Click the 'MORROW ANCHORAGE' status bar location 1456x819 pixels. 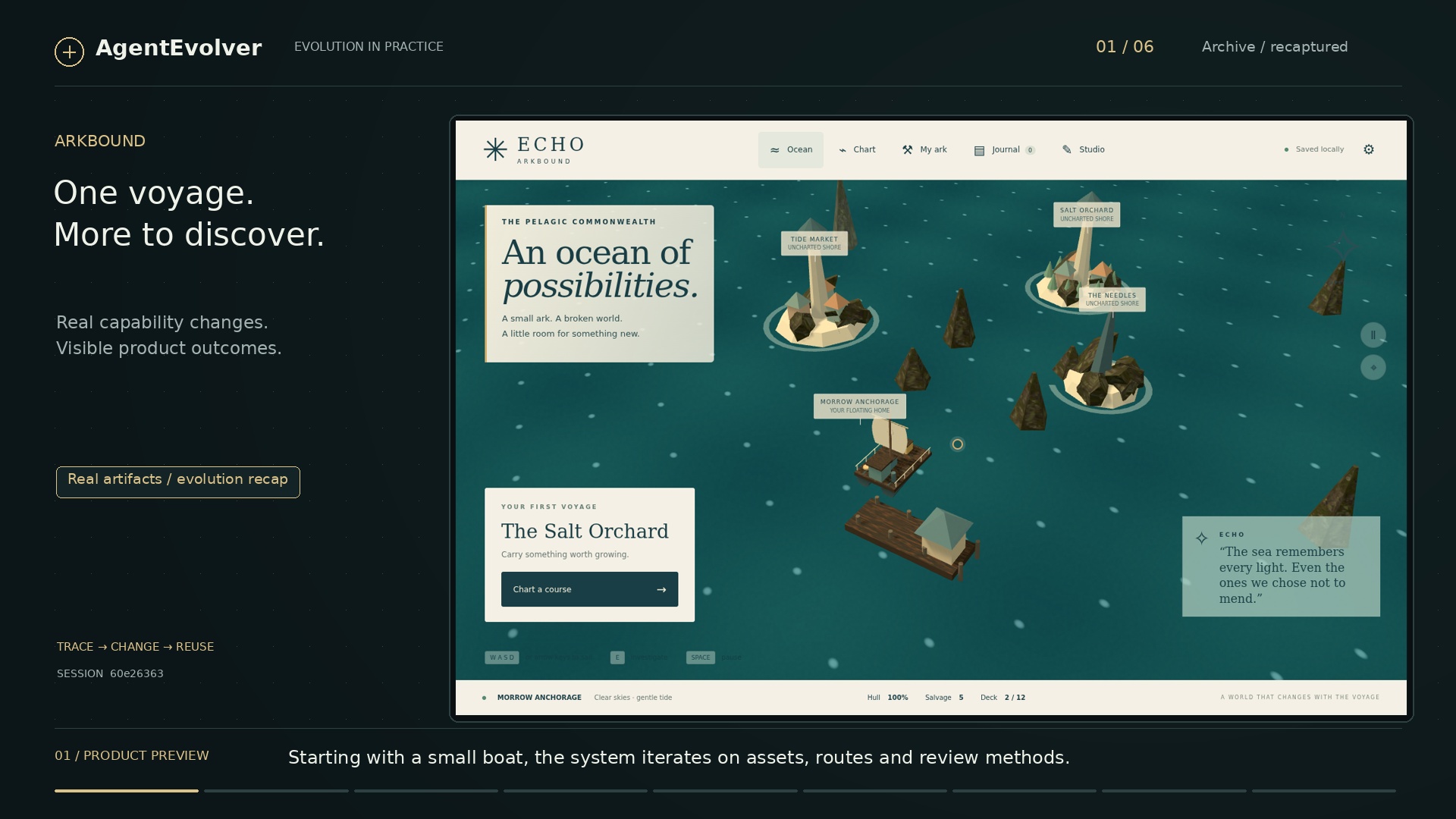[539, 698]
